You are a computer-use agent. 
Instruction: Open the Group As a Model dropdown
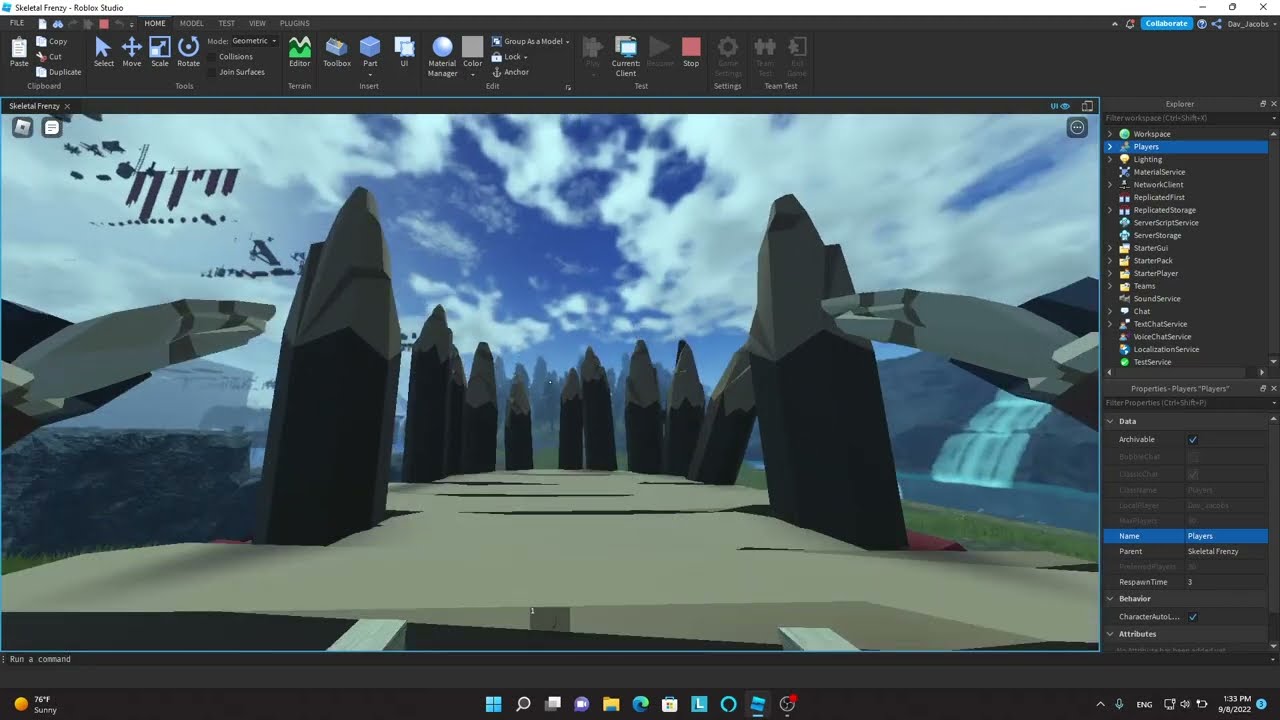coord(530,42)
